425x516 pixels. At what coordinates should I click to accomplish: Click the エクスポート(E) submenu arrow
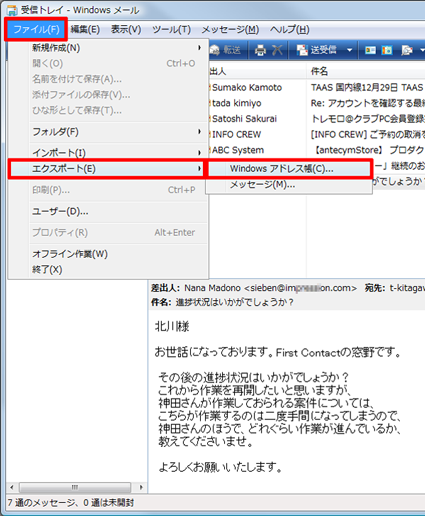[199, 169]
